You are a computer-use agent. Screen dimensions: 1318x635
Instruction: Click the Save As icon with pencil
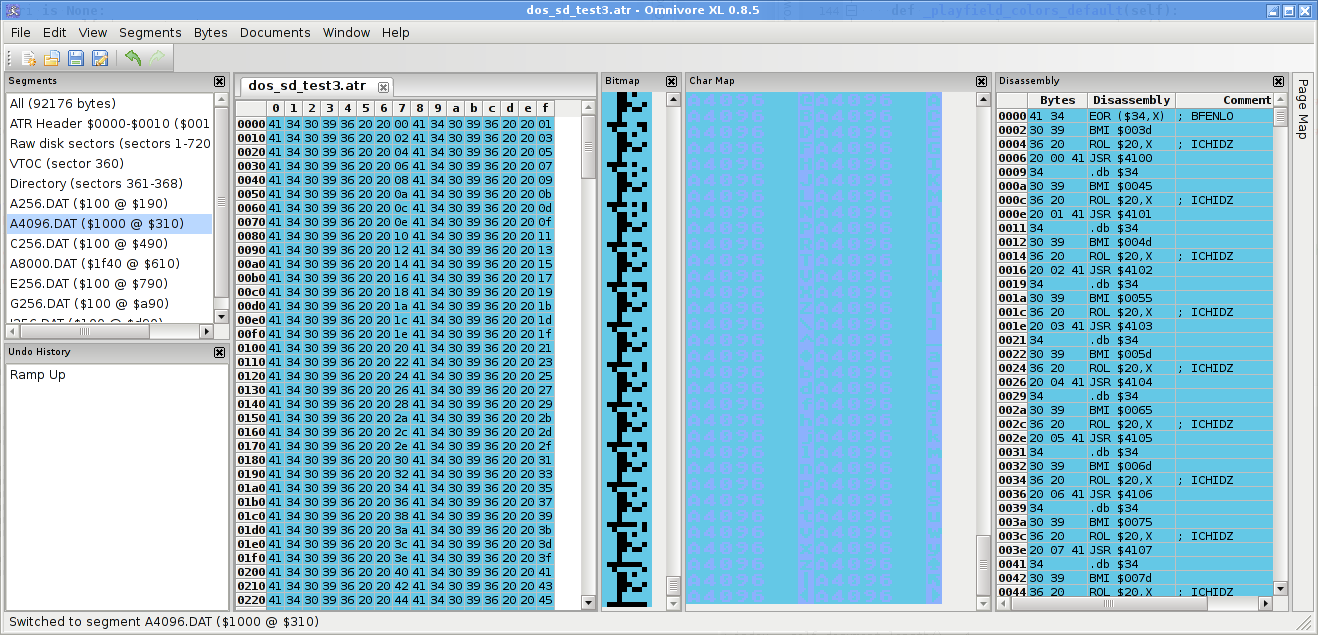[x=99, y=58]
